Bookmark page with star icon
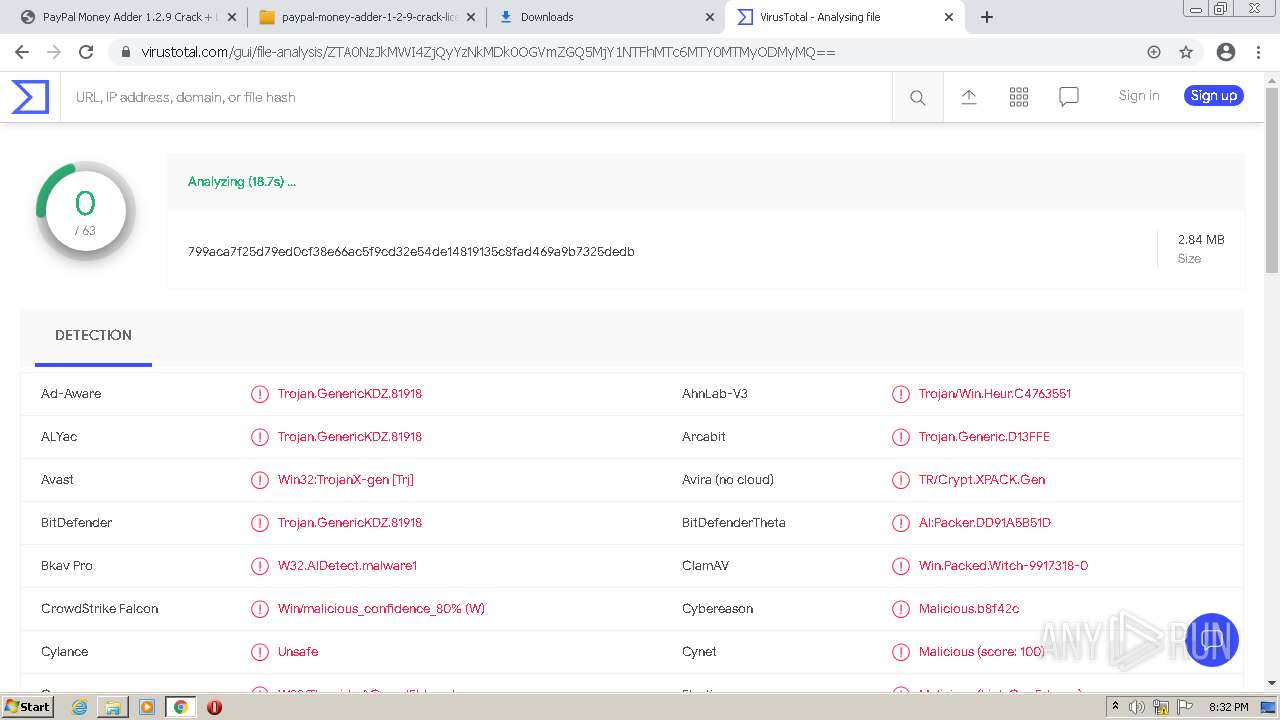The width and height of the screenshot is (1280, 720). [1186, 52]
